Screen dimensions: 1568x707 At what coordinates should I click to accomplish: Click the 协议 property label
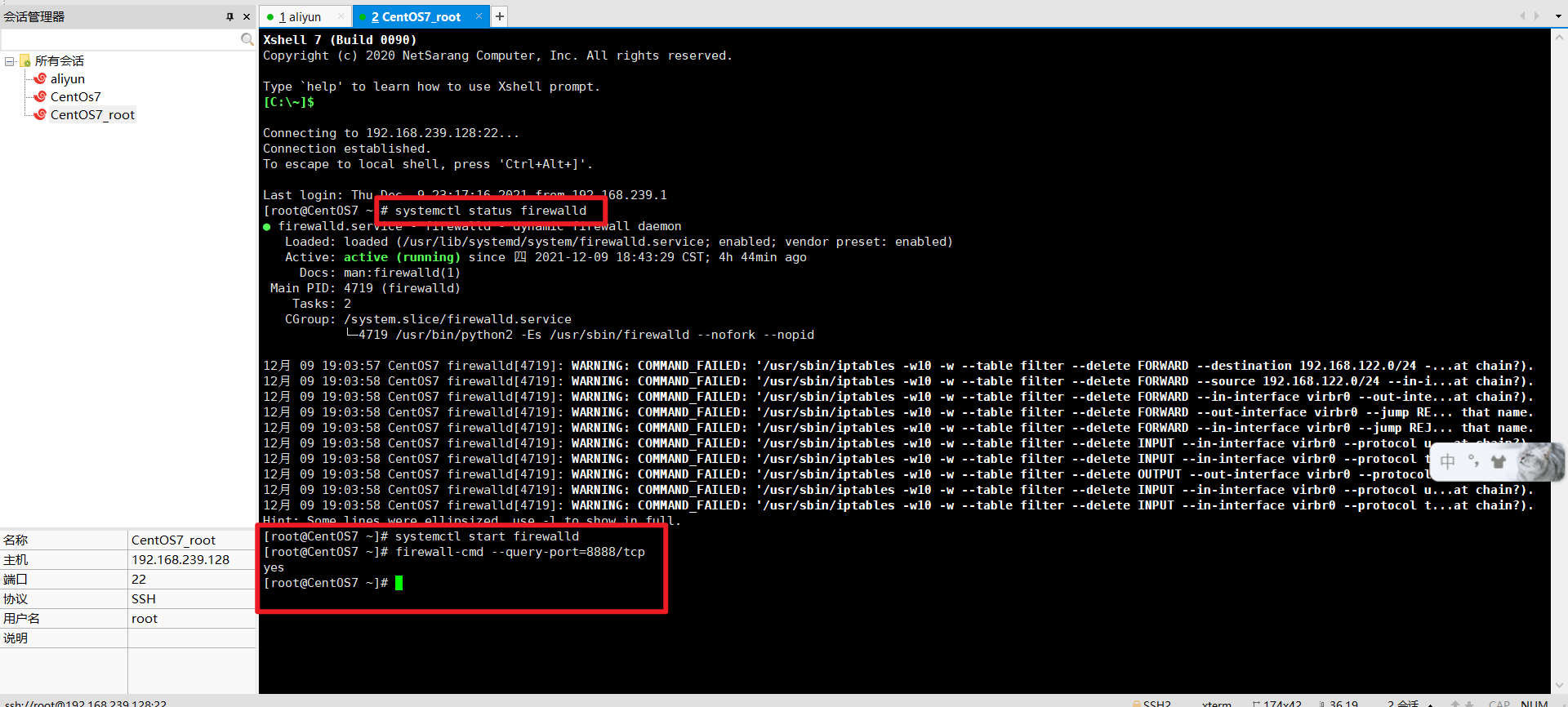pos(16,599)
